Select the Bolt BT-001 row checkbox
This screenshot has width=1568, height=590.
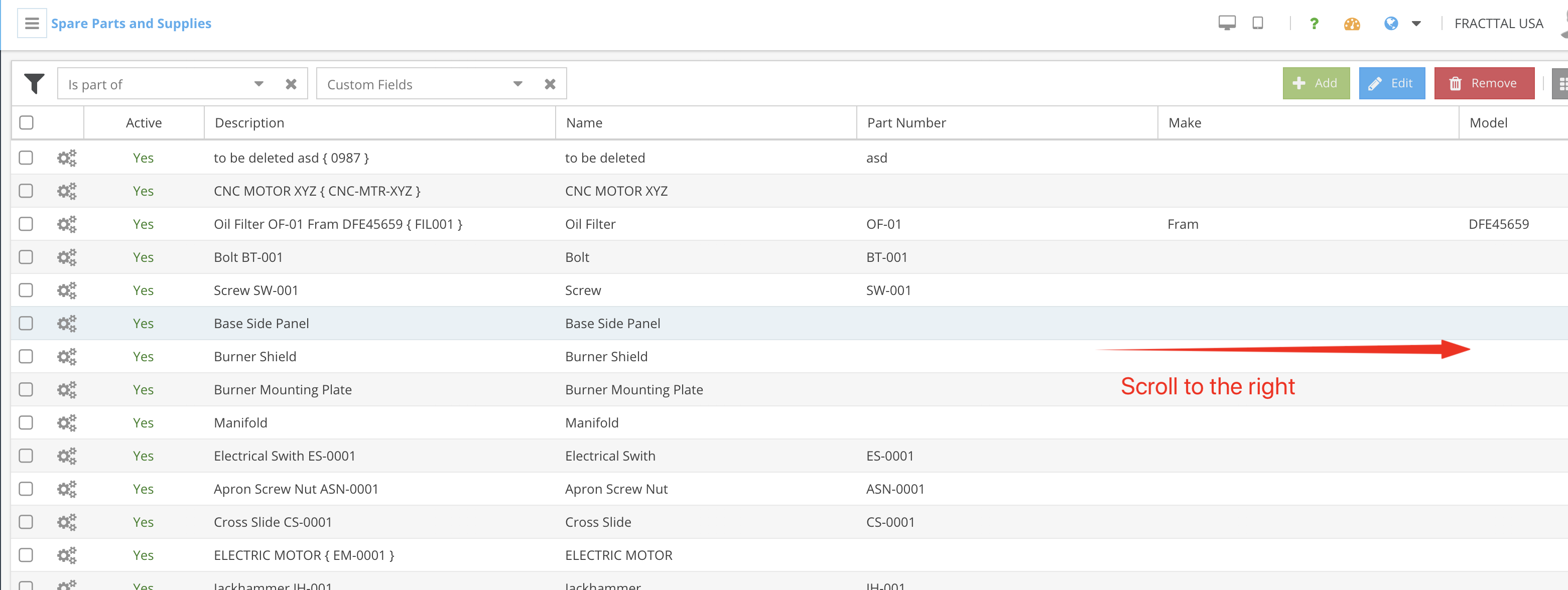(x=26, y=257)
